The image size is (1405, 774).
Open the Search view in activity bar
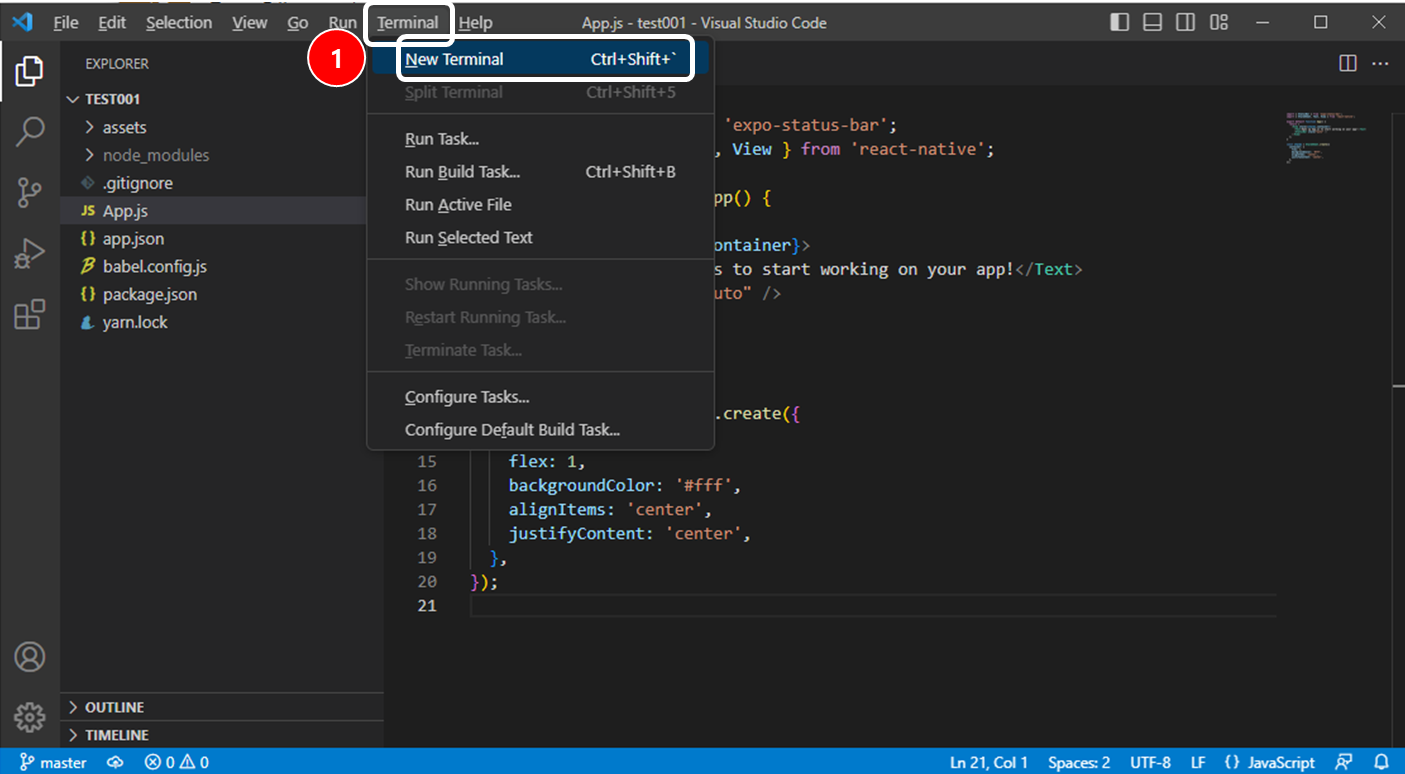[30, 132]
